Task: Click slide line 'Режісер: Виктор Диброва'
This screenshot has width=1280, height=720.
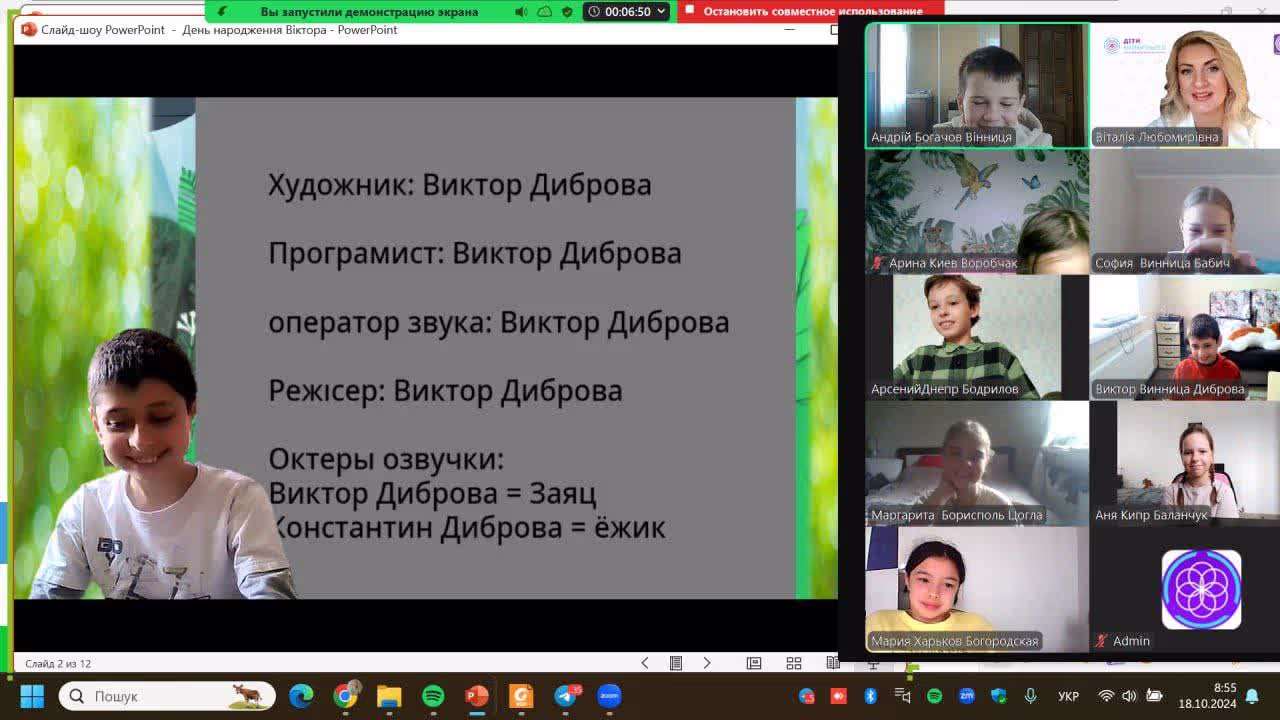Action: (445, 390)
